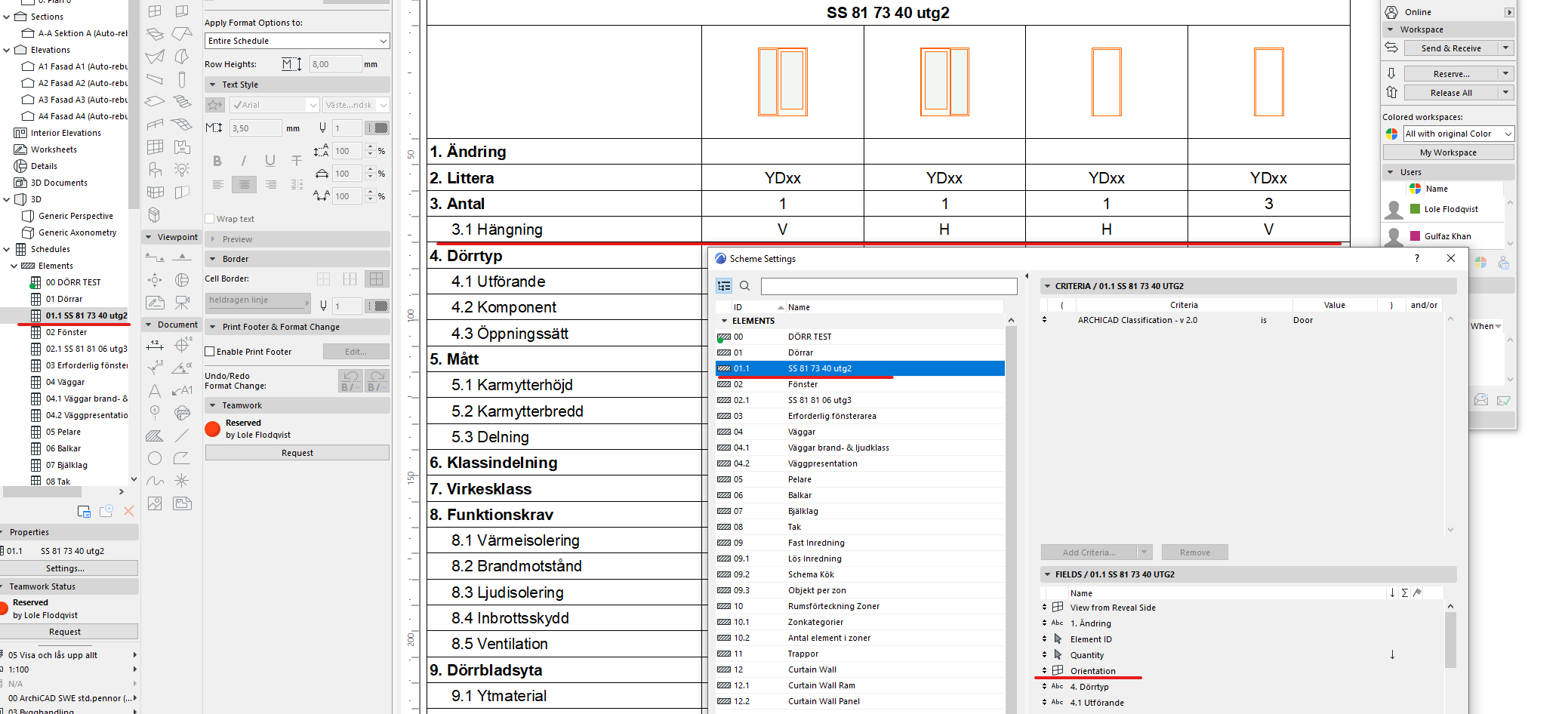
Task: Select the center text alignment icon
Action: point(244,184)
